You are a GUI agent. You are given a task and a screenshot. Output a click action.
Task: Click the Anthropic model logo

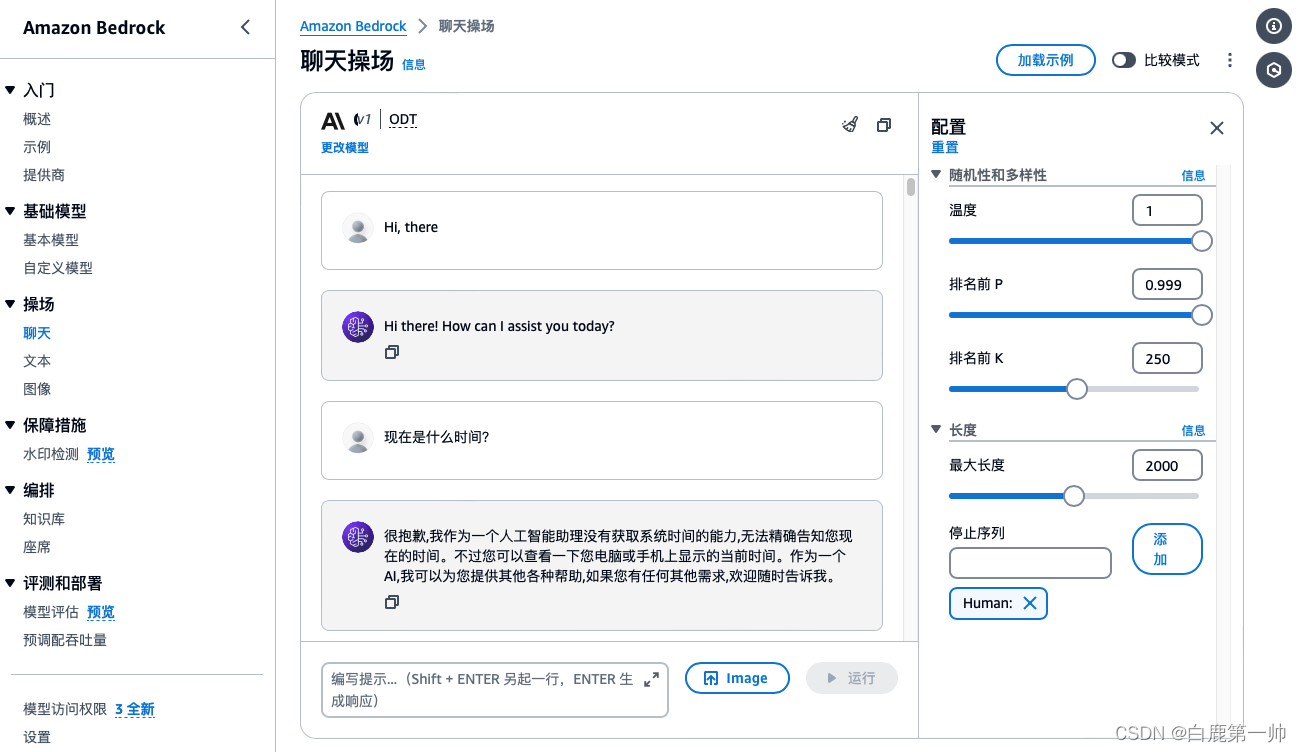333,121
